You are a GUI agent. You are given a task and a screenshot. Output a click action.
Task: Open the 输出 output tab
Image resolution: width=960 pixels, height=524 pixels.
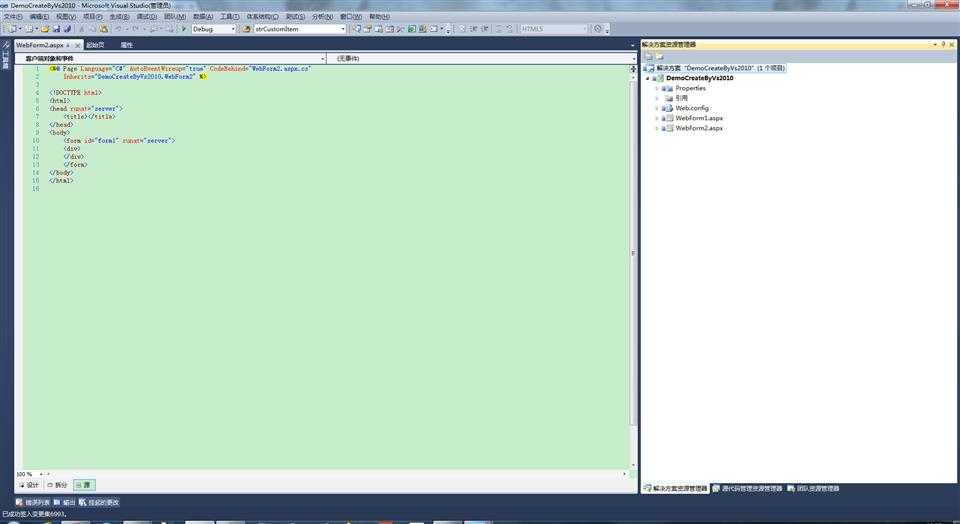coord(64,503)
